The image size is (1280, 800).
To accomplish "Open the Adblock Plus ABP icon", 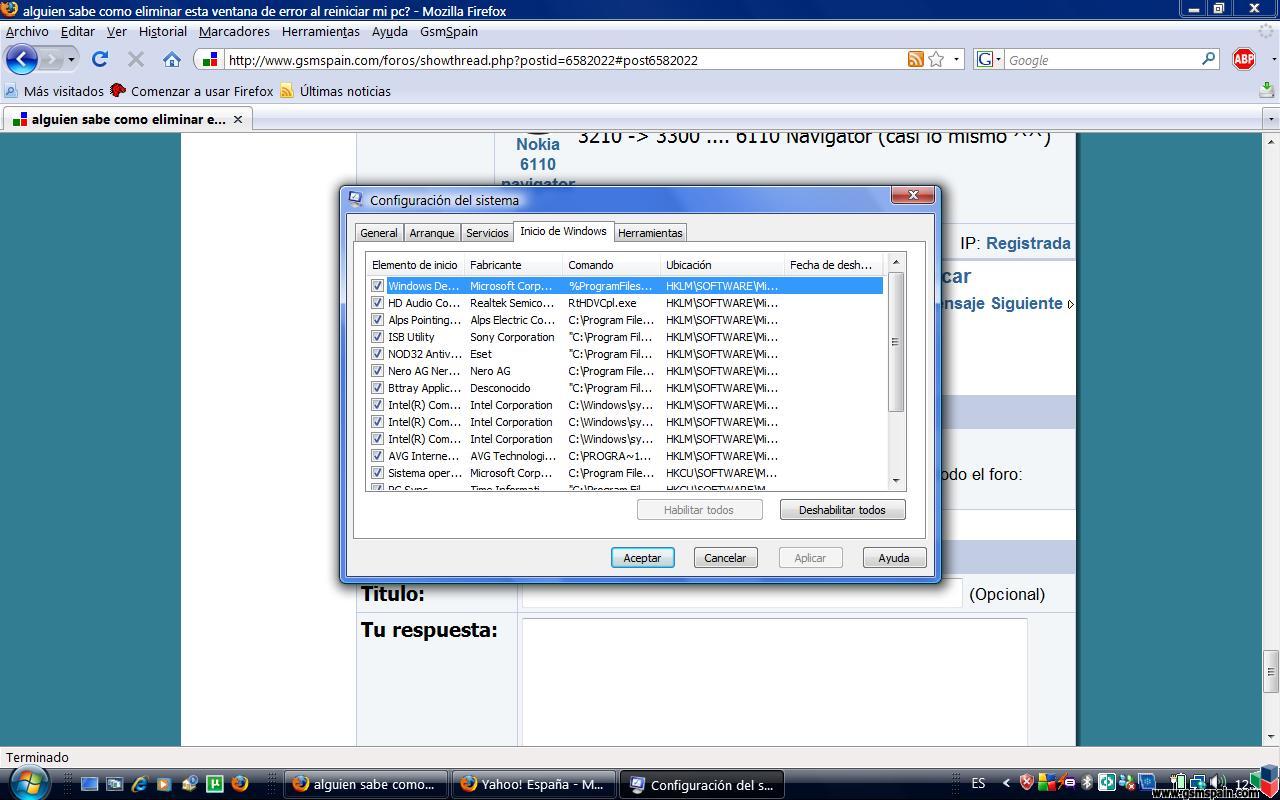I will point(1244,60).
